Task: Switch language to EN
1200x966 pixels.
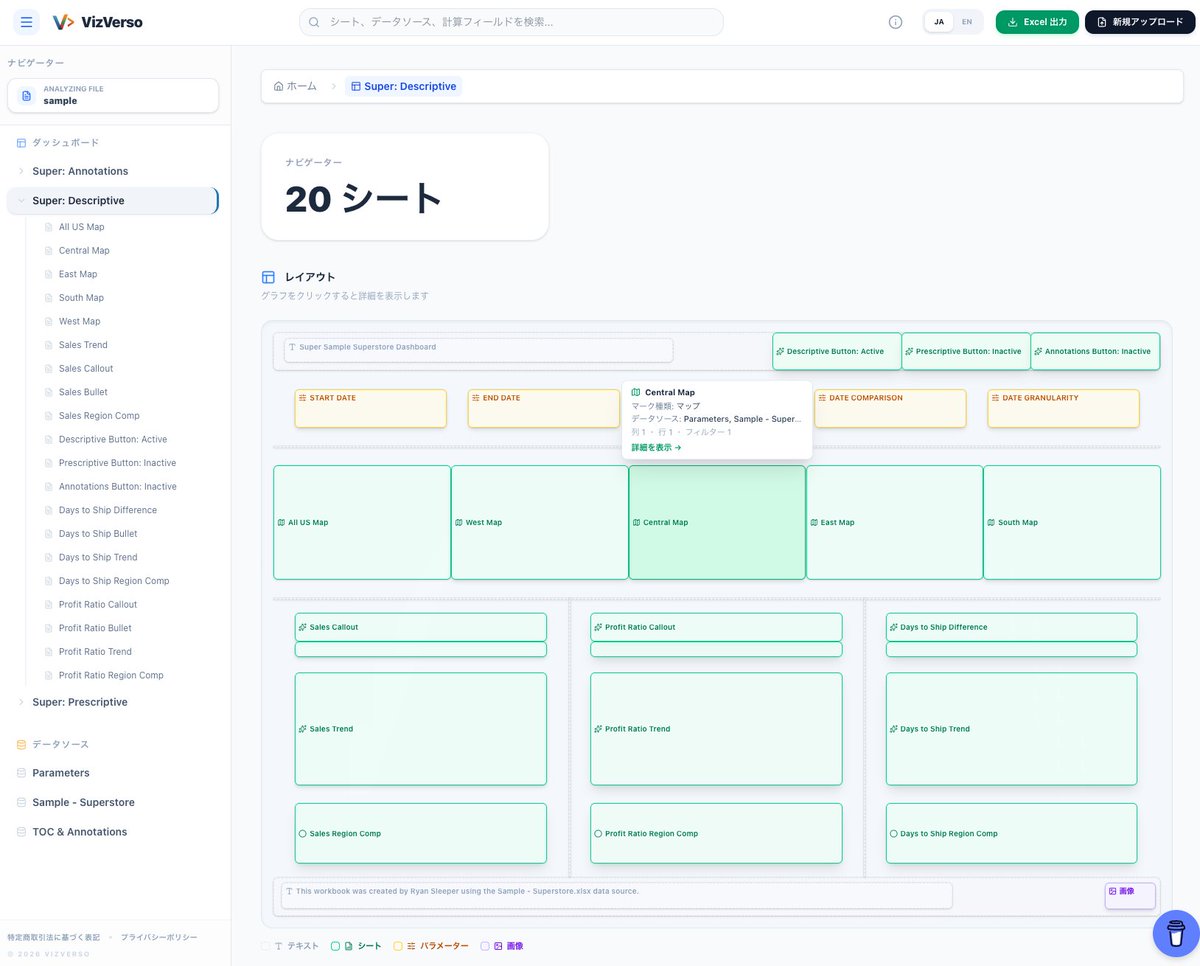Action: point(967,22)
